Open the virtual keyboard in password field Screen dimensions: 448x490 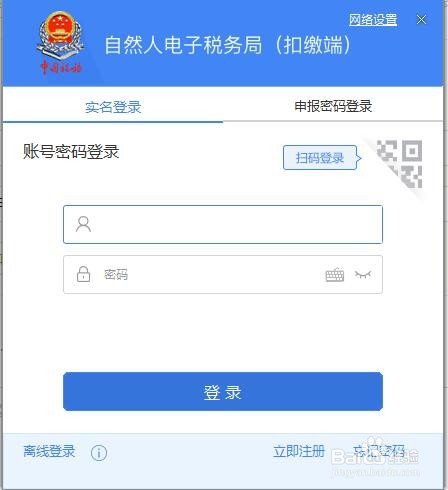tap(335, 275)
